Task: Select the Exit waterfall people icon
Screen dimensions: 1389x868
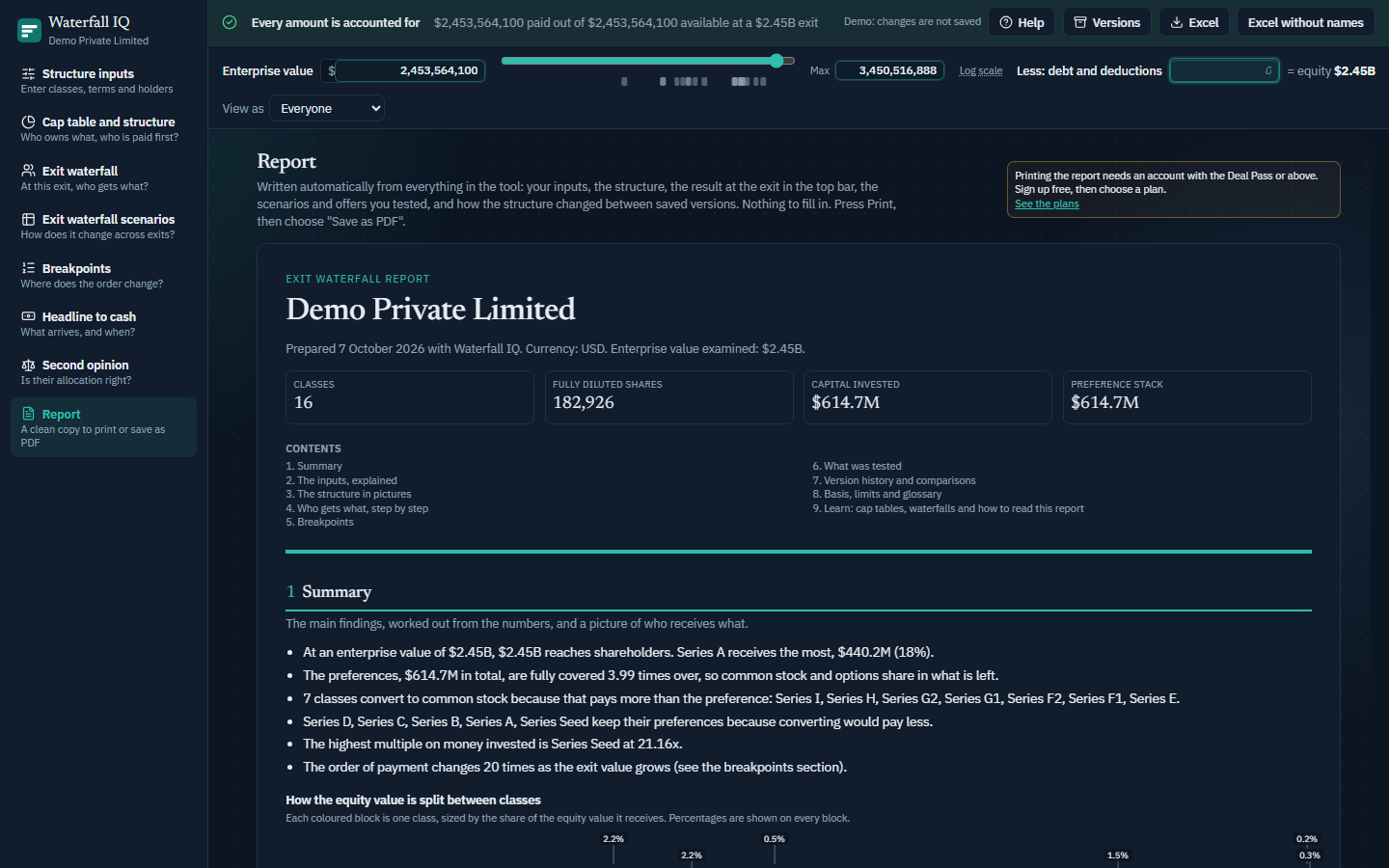Action: click(28, 171)
